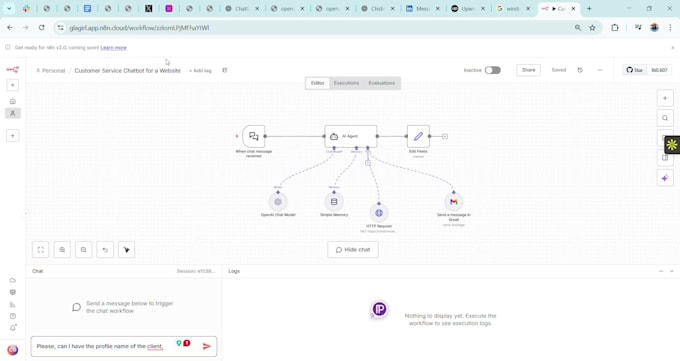This screenshot has width=680, height=361.
Task: Switch to the Evaluations tab
Action: [x=382, y=83]
